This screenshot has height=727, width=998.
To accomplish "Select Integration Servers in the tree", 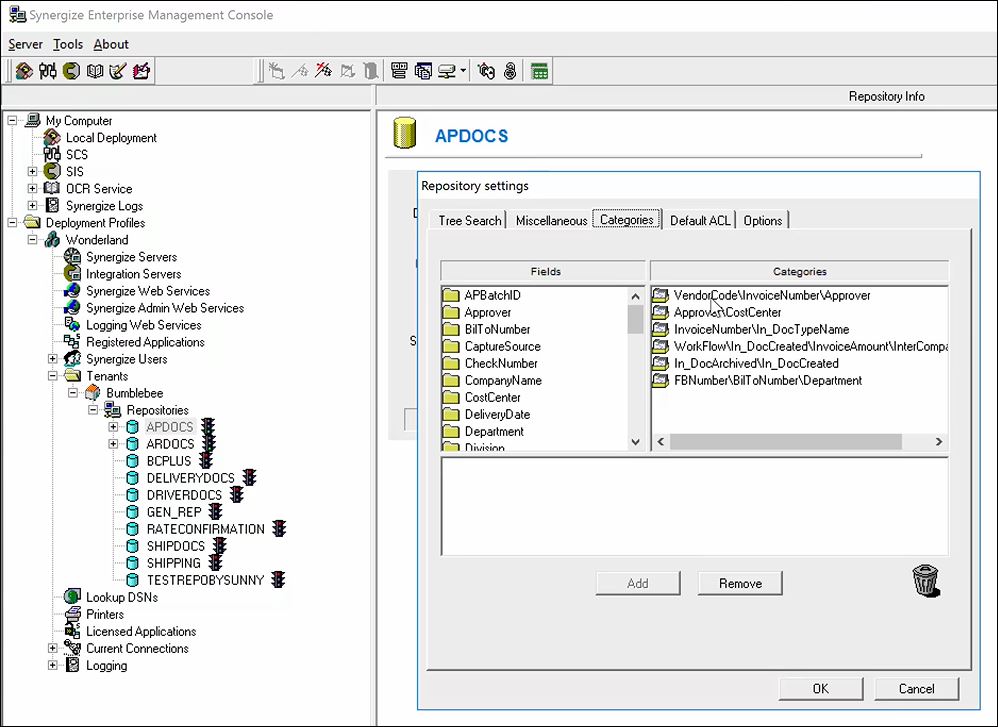I will tap(134, 274).
